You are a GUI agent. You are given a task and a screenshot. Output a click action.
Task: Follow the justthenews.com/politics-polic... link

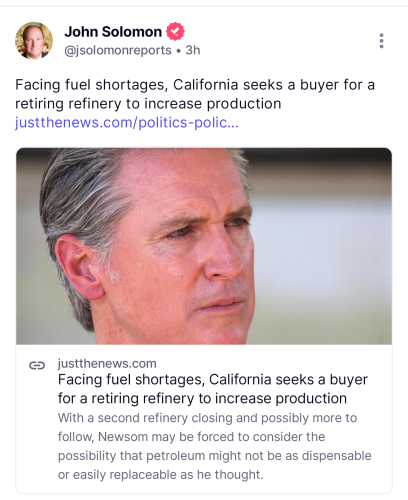[127, 123]
